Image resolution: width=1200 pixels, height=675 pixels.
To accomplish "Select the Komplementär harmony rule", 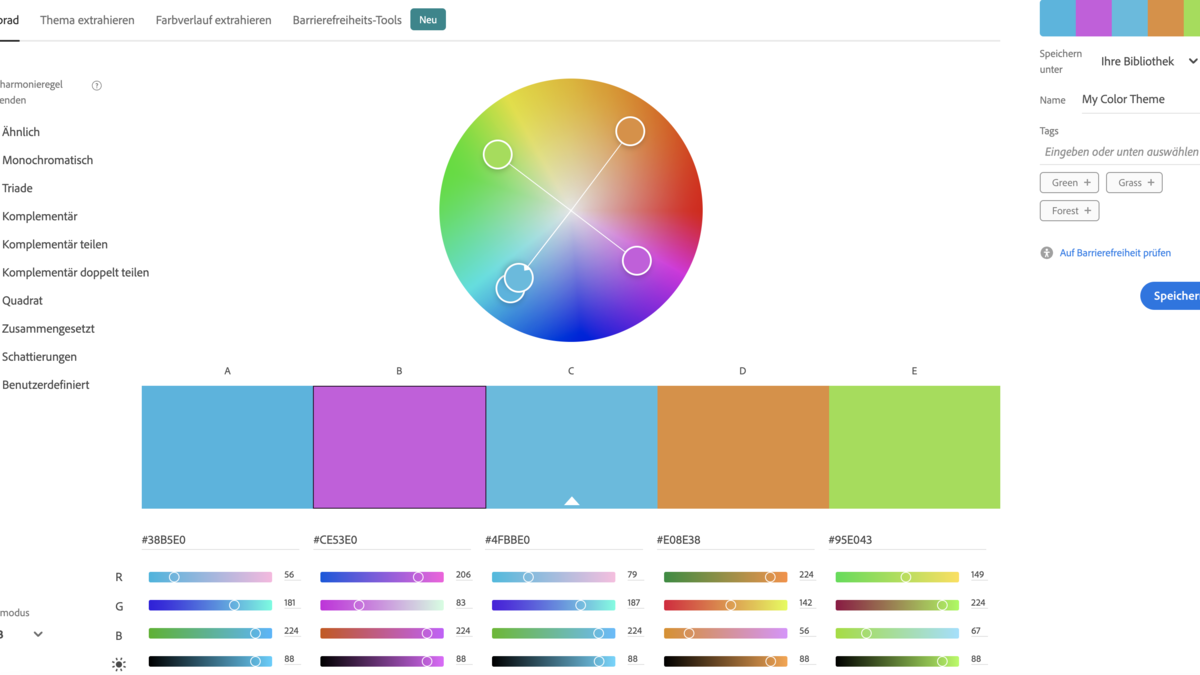I will [x=40, y=216].
